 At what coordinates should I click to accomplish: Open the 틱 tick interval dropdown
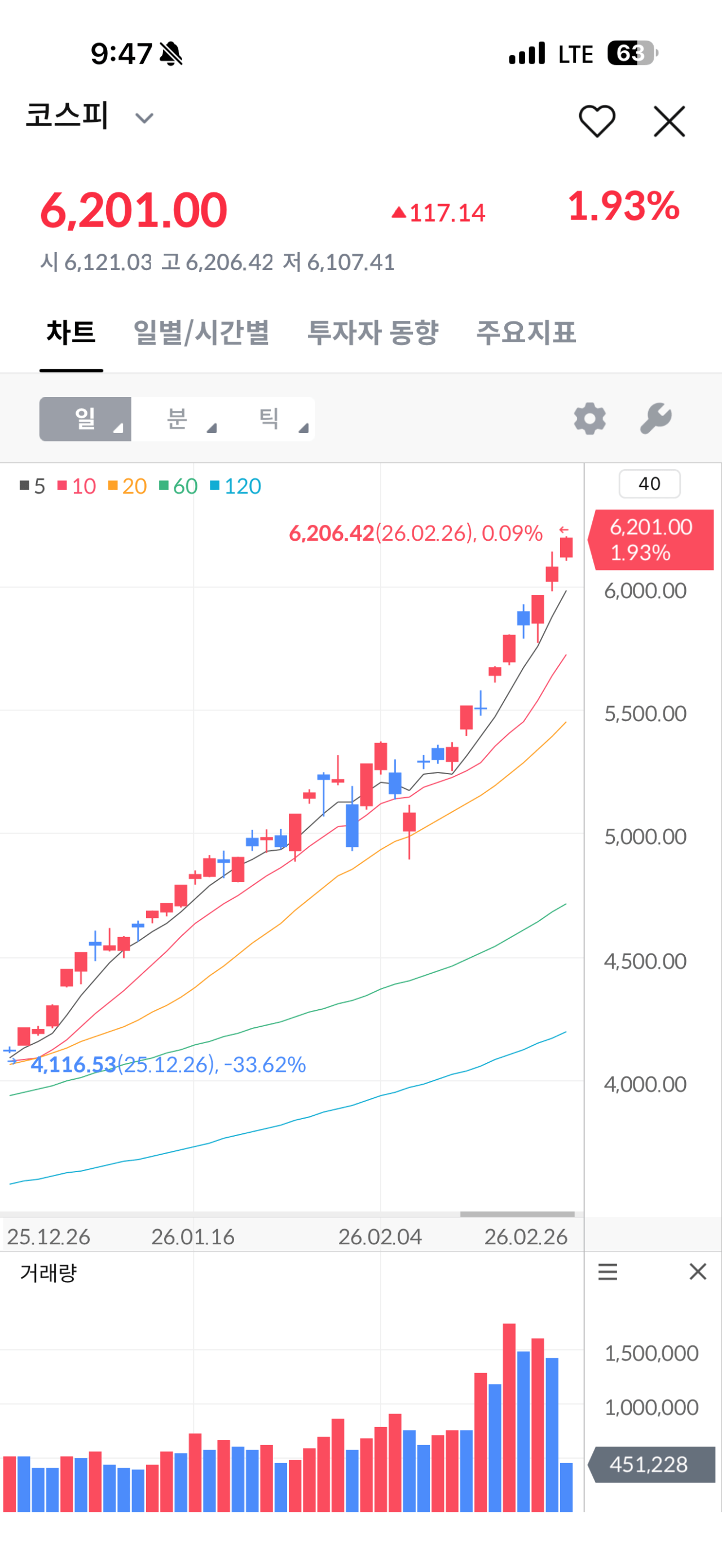coord(269,419)
